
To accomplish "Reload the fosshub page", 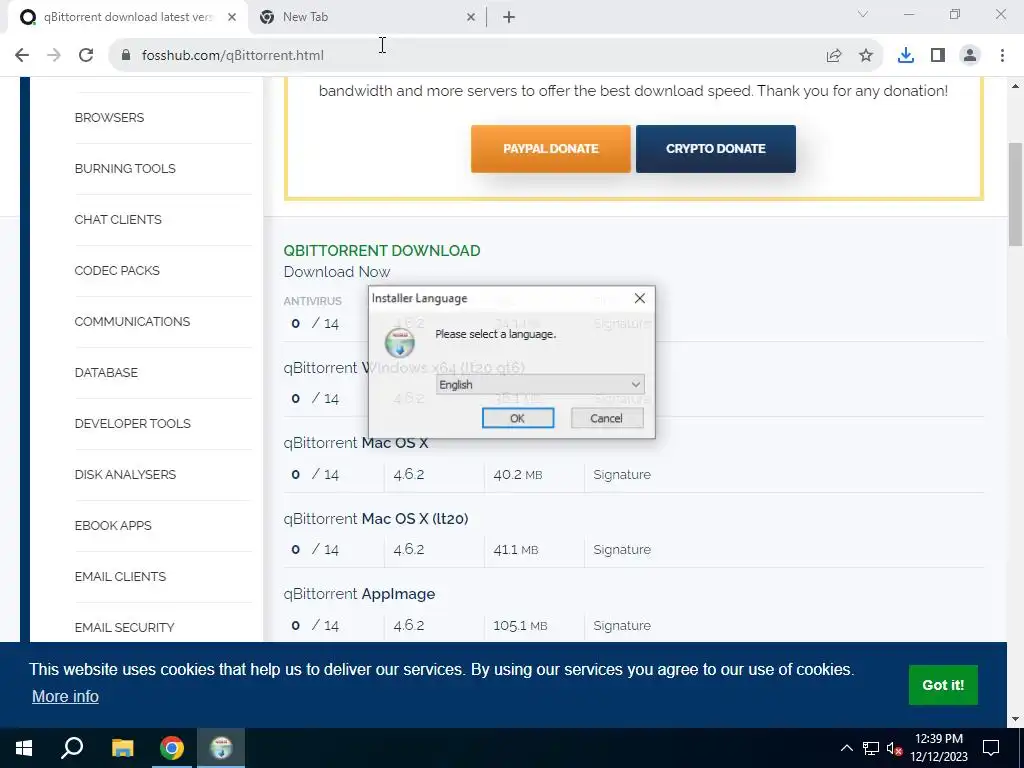I will tap(86, 56).
